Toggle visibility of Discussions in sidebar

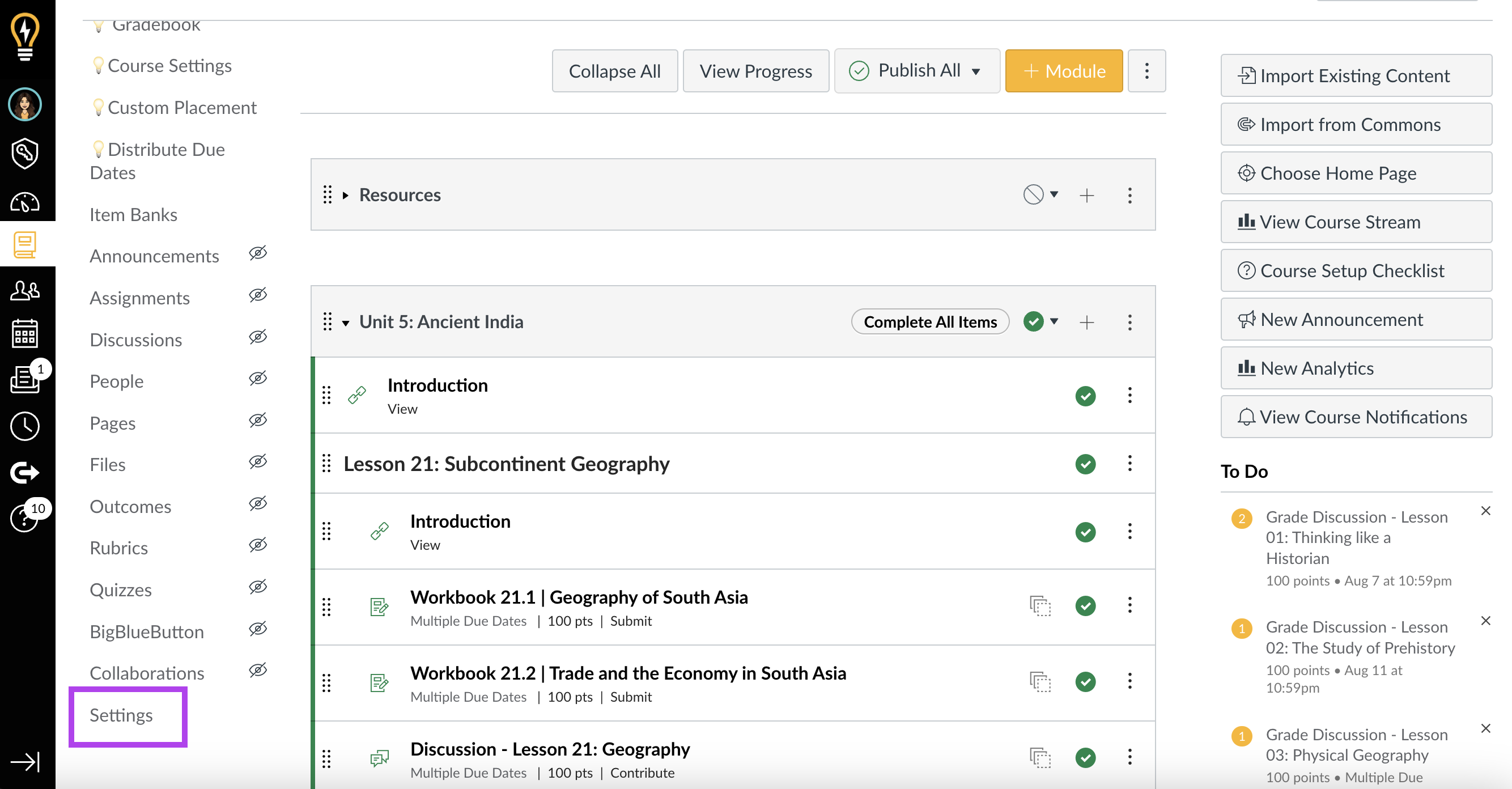coord(259,338)
